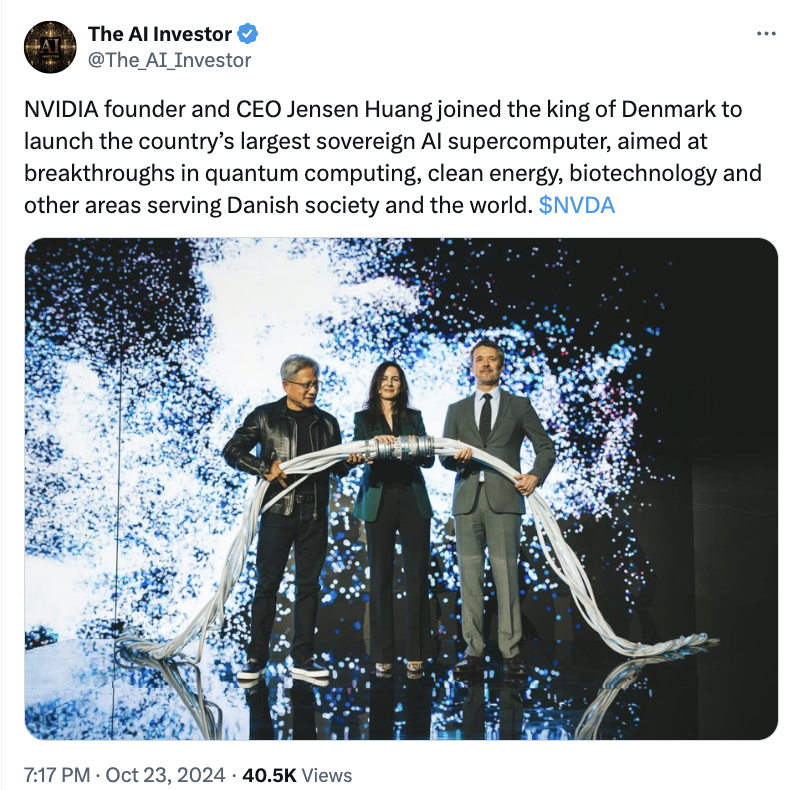Click the blue verified checkmark badge
The height and width of the screenshot is (790, 794).
point(248,34)
